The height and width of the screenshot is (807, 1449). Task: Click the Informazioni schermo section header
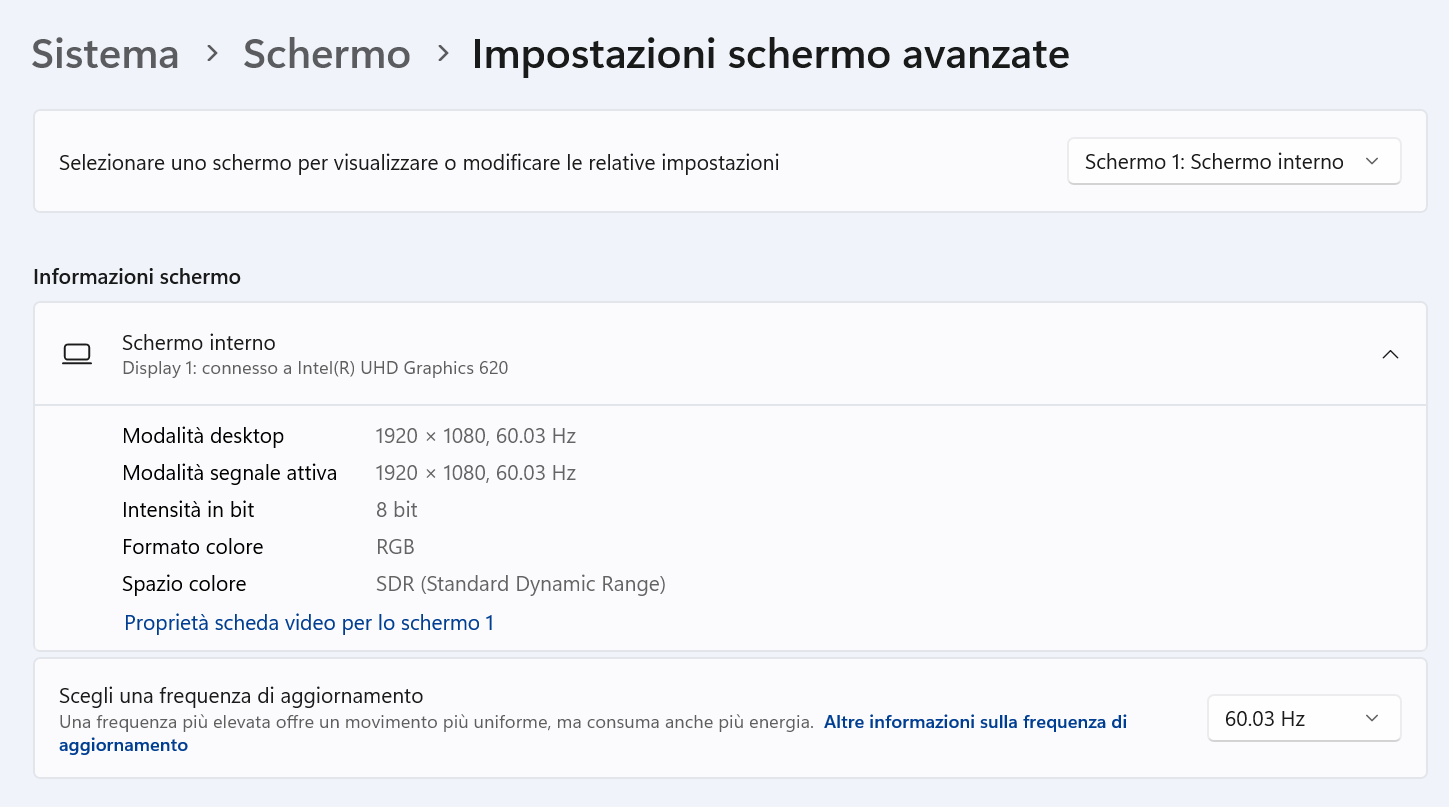point(137,276)
